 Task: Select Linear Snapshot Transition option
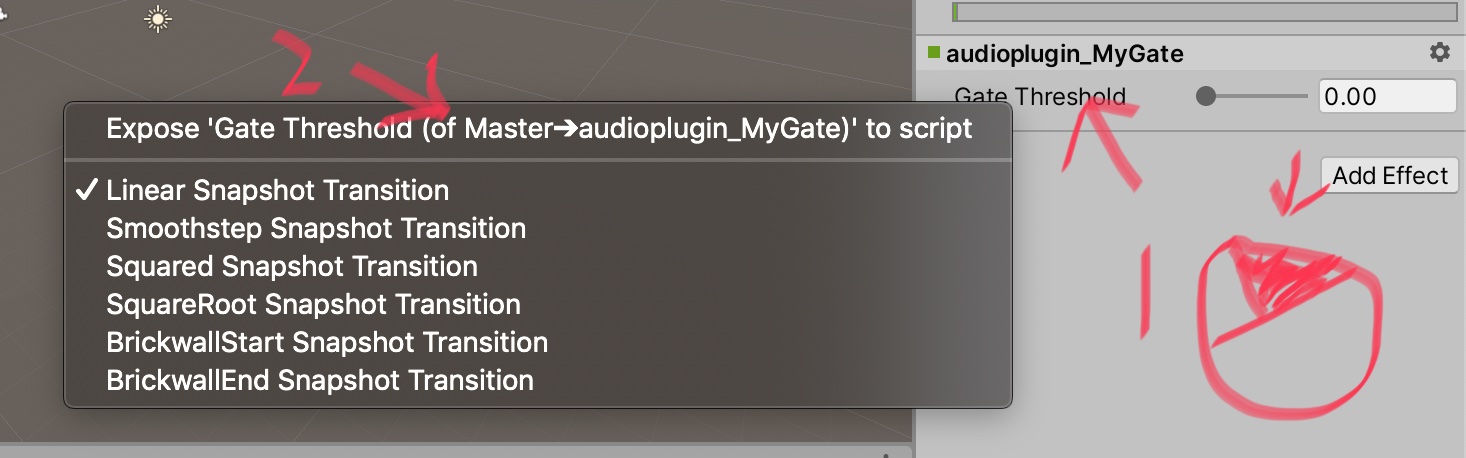277,190
